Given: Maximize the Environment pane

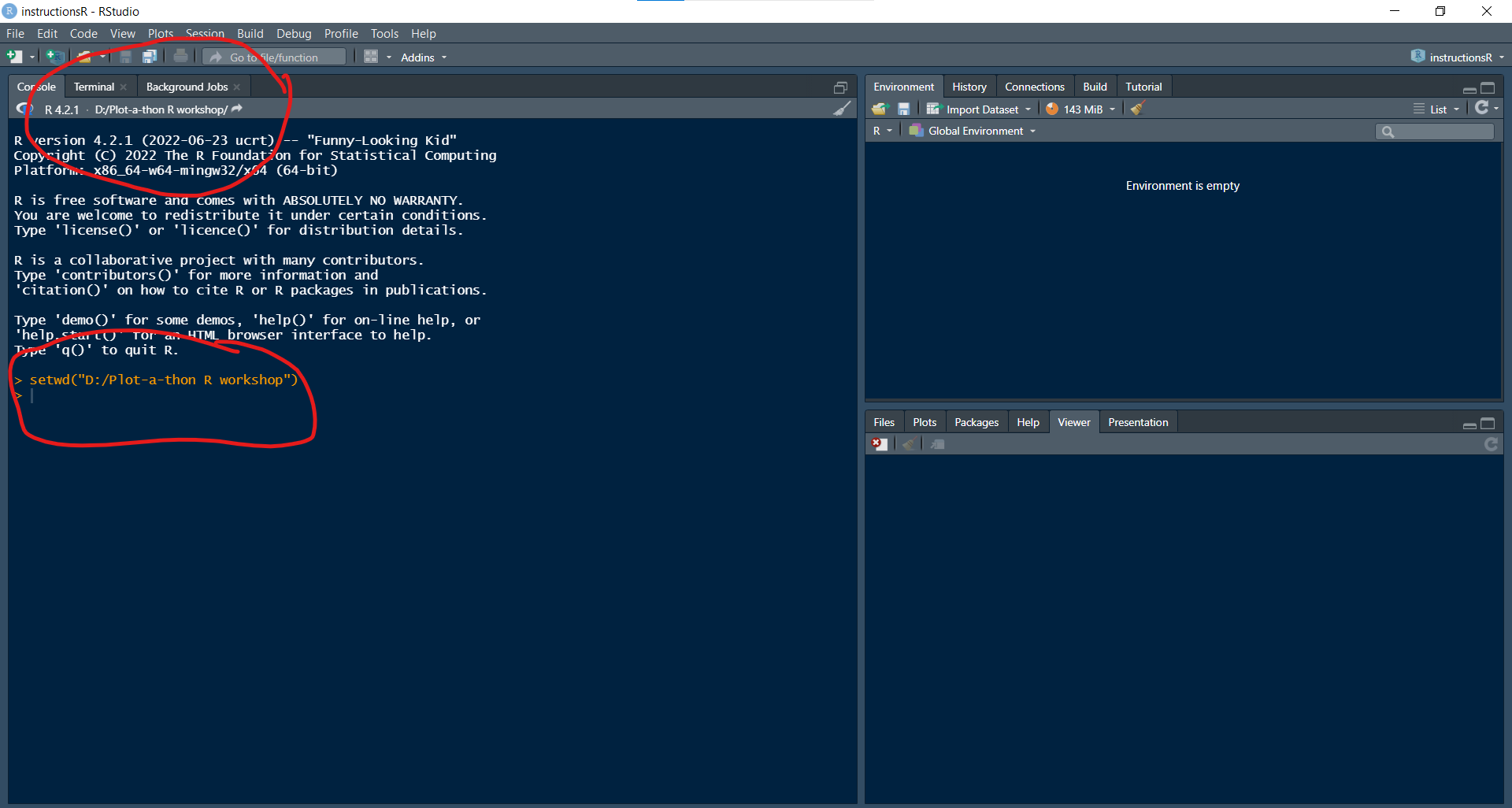Looking at the screenshot, I should coord(1488,88).
